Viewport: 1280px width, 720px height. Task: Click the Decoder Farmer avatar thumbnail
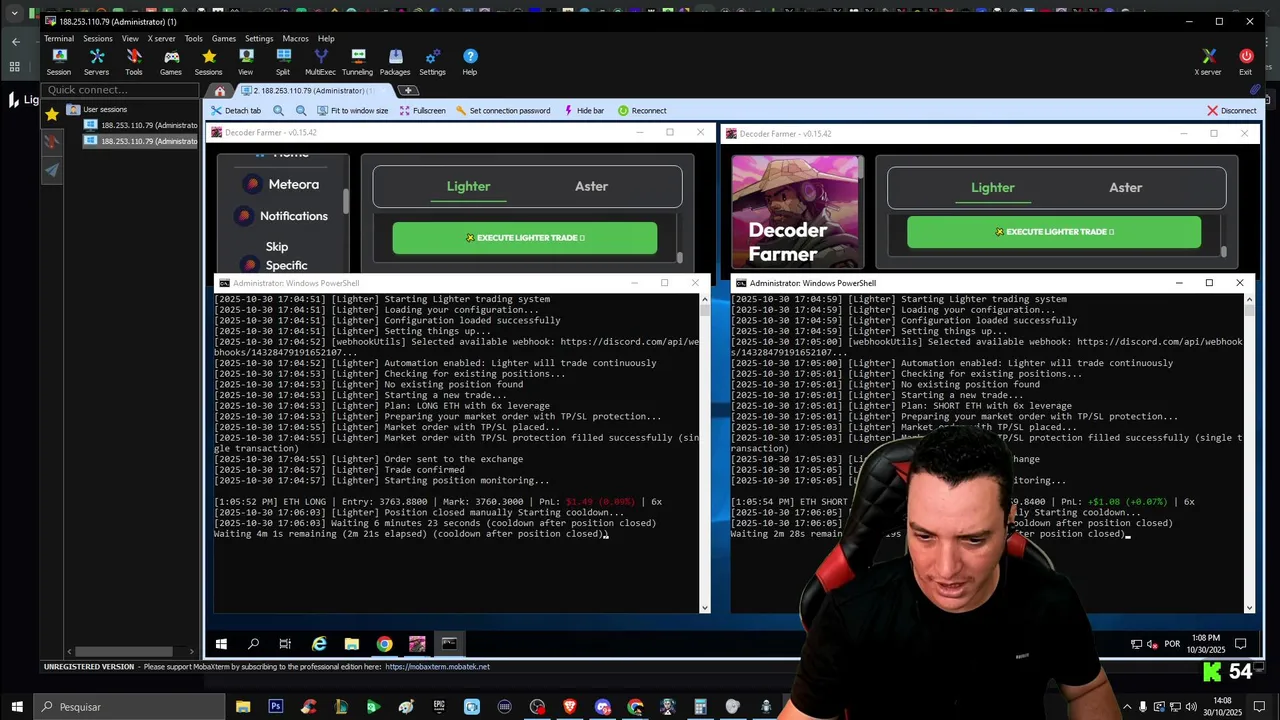[x=797, y=211]
